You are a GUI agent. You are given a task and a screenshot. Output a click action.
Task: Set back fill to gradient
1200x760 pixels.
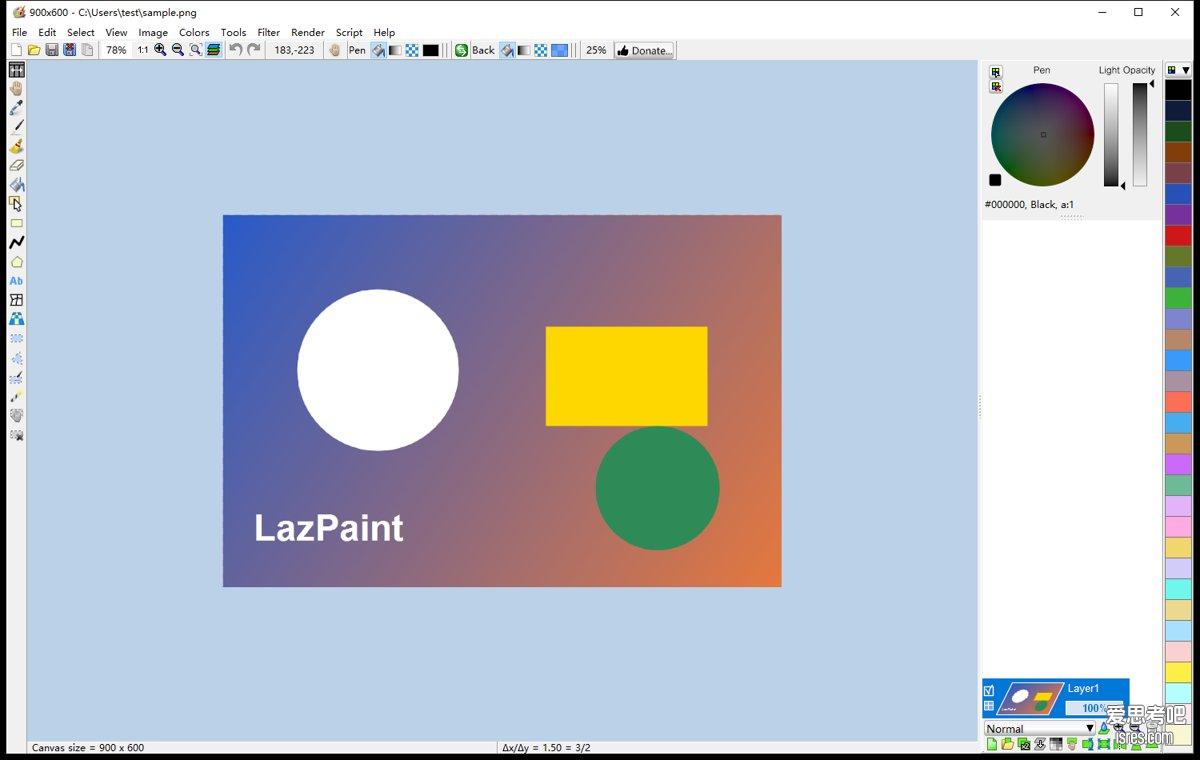(524, 50)
